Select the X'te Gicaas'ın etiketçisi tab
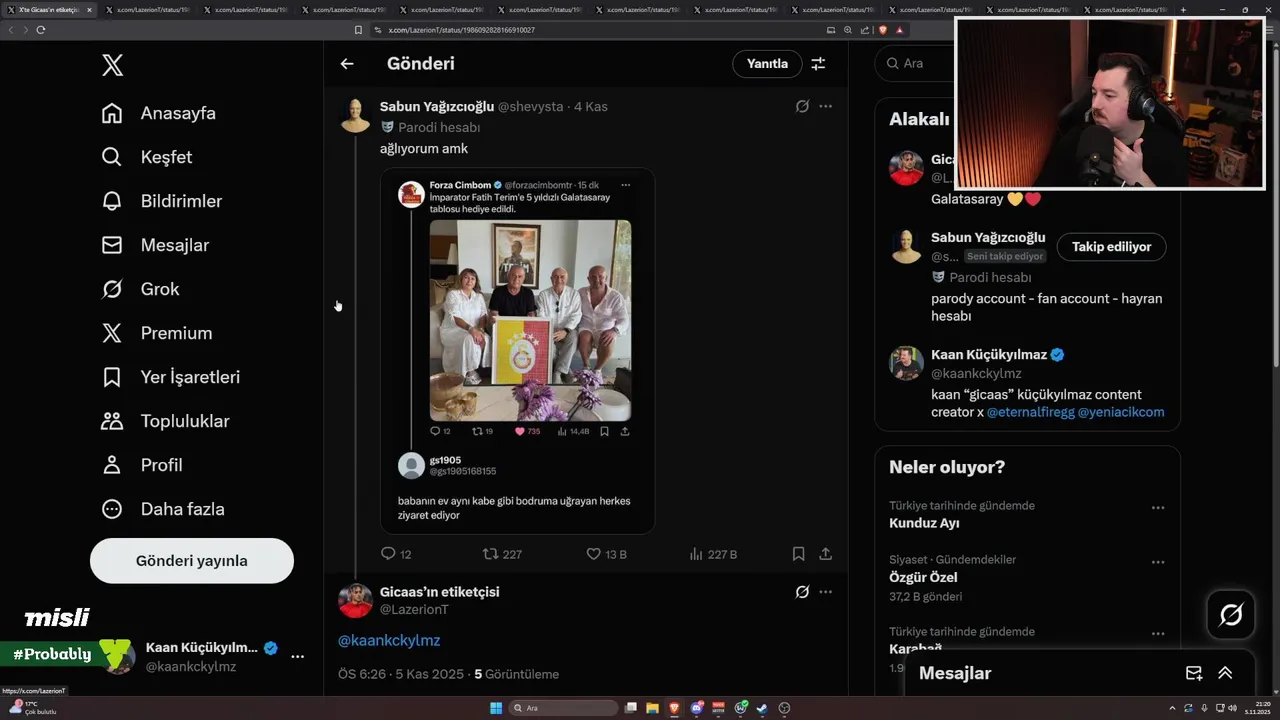This screenshot has width=1280, height=720. 49,10
